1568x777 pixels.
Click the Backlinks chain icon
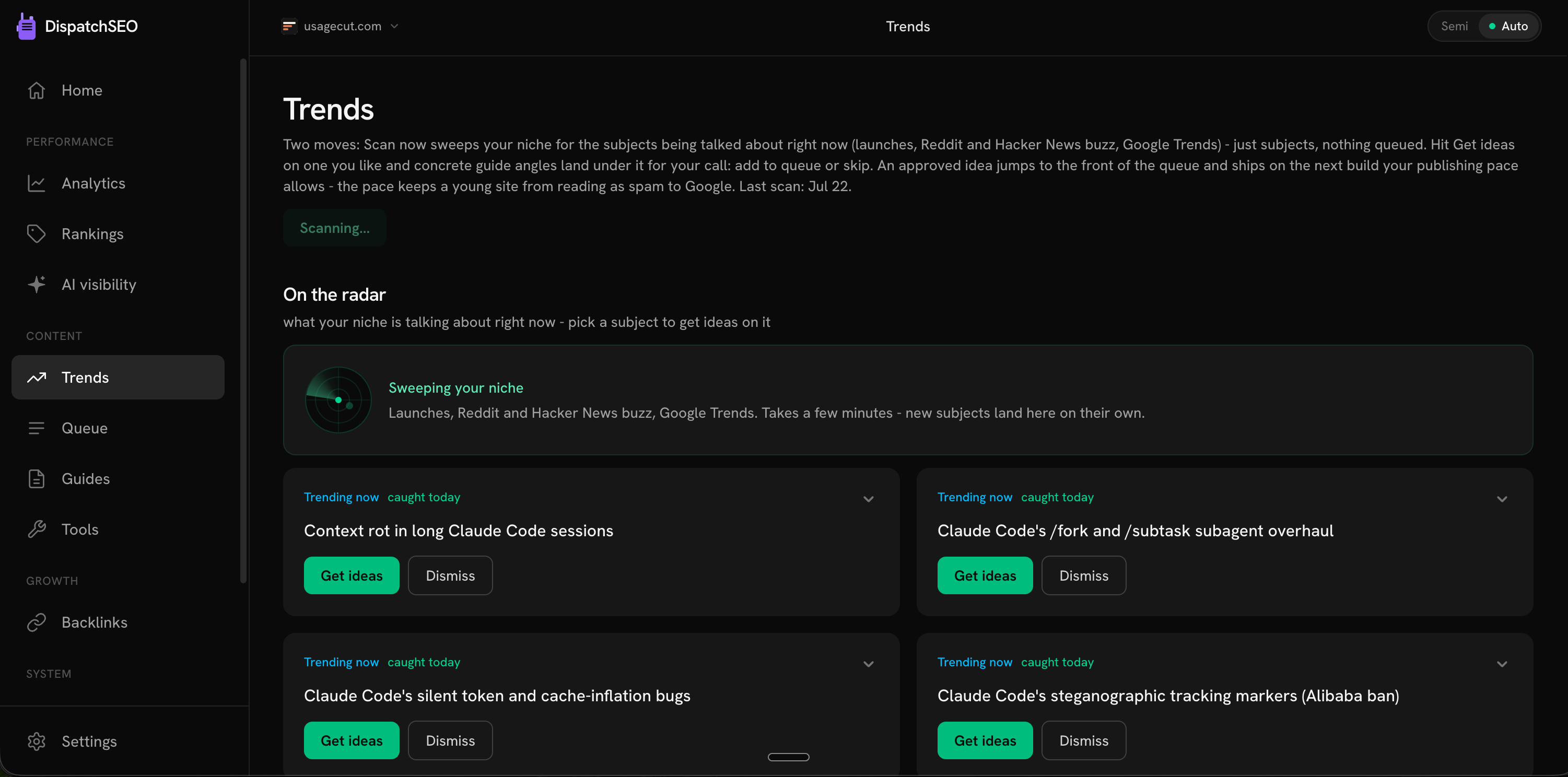(37, 622)
